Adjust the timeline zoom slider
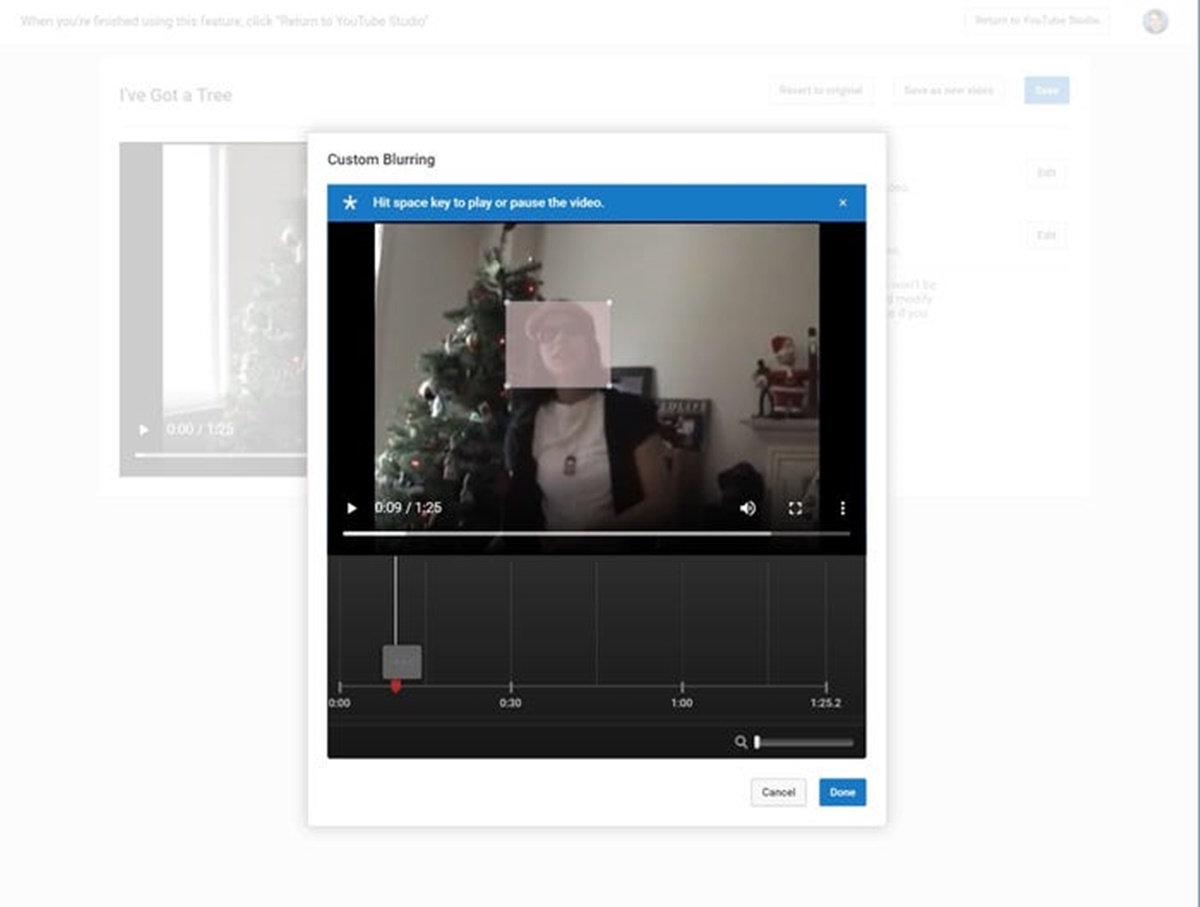1200x907 pixels. (804, 742)
